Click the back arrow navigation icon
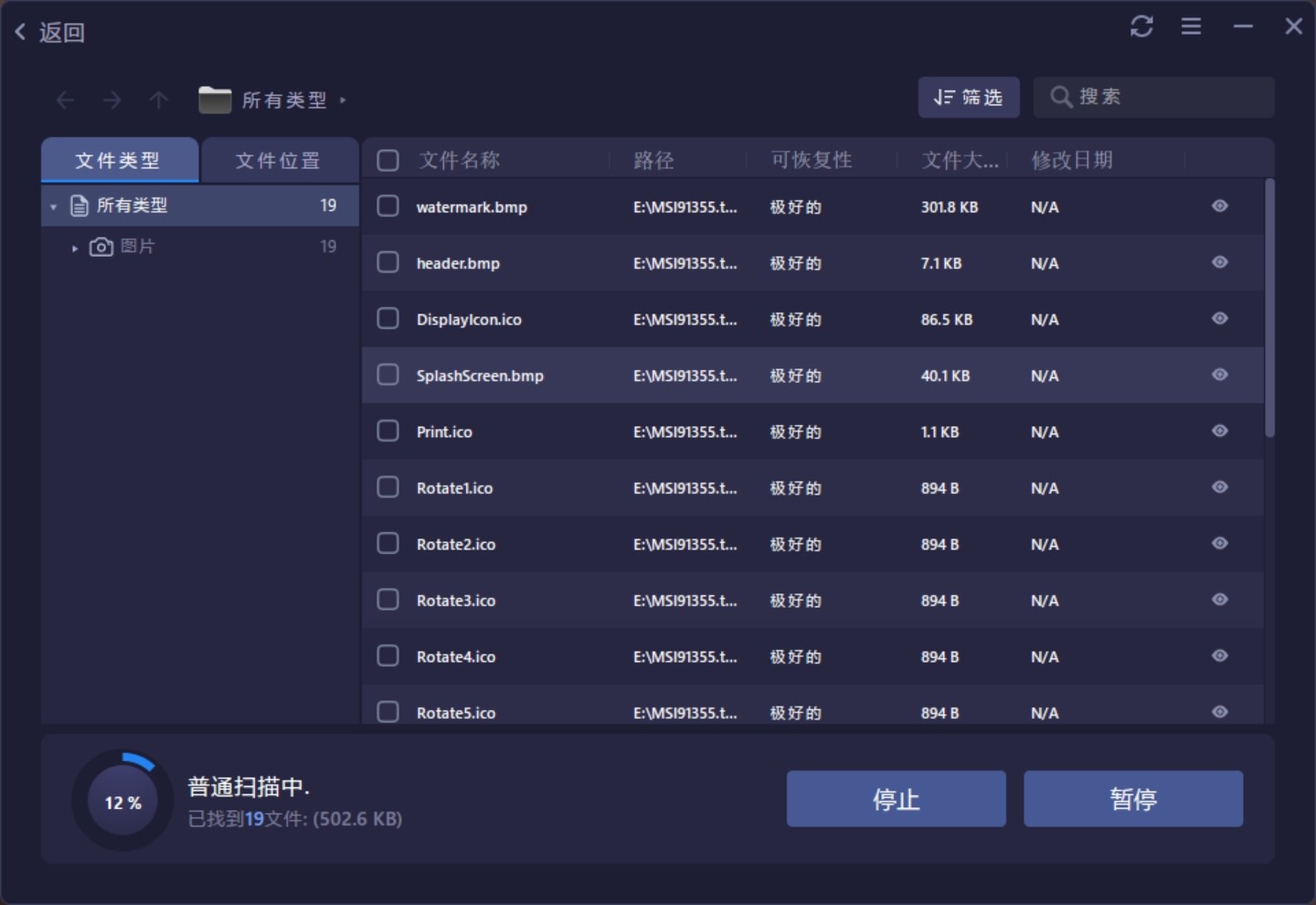The image size is (1316, 905). pos(65,100)
